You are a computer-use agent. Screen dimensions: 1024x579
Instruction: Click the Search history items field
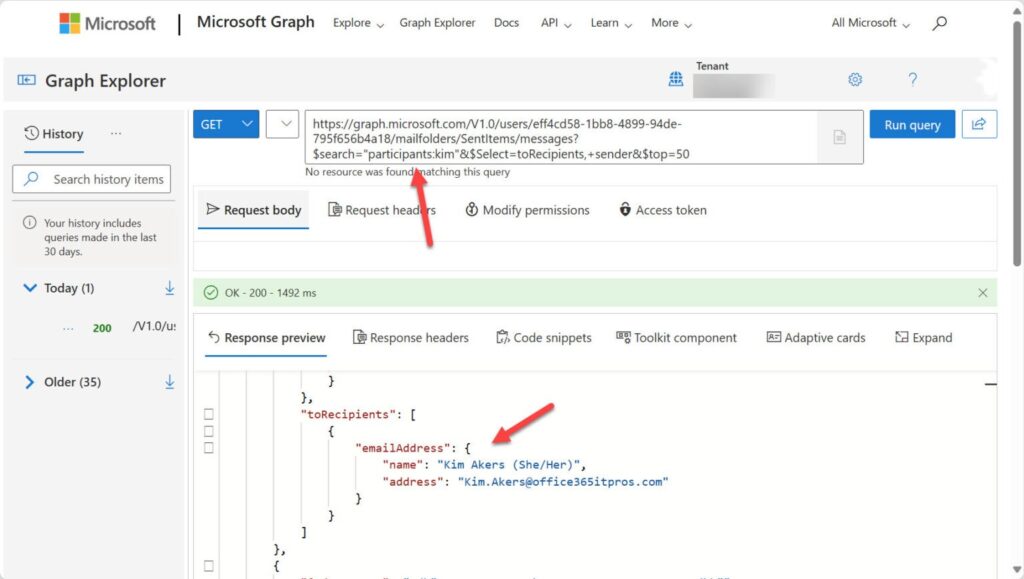click(x=91, y=179)
